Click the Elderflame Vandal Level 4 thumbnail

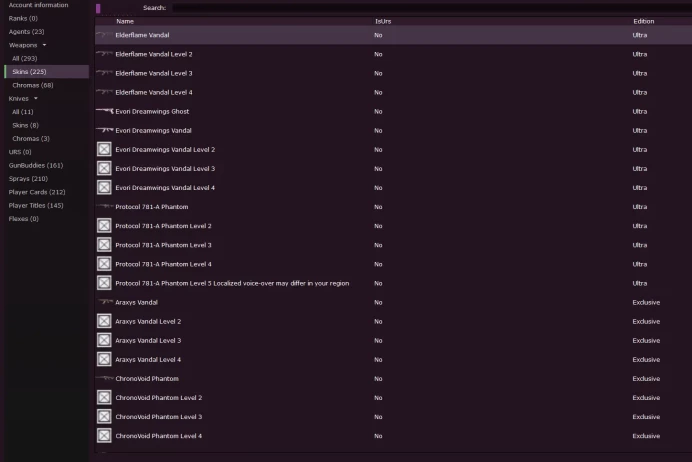tap(105, 92)
